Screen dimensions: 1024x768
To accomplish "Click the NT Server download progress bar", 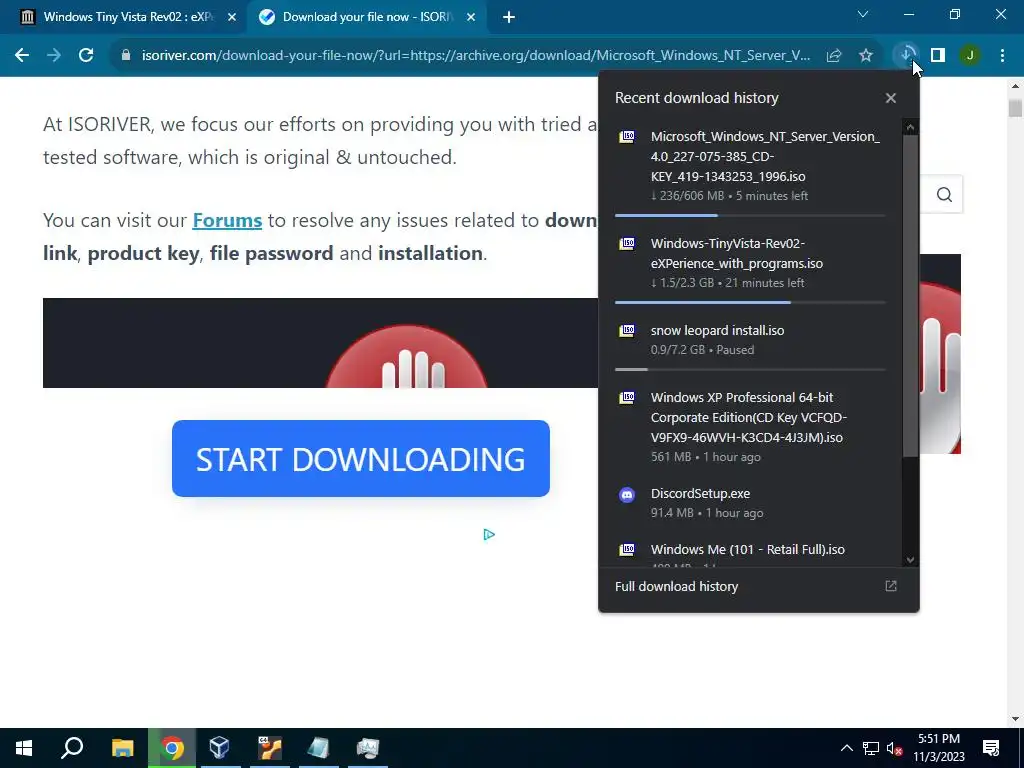I will click(750, 215).
